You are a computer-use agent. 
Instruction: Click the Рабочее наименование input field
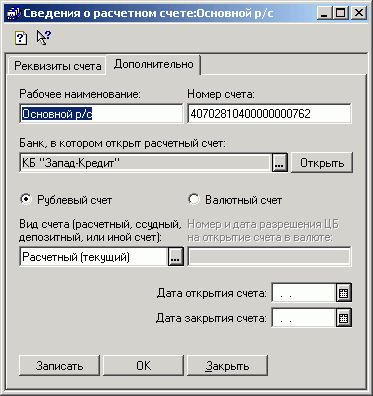tap(101, 114)
